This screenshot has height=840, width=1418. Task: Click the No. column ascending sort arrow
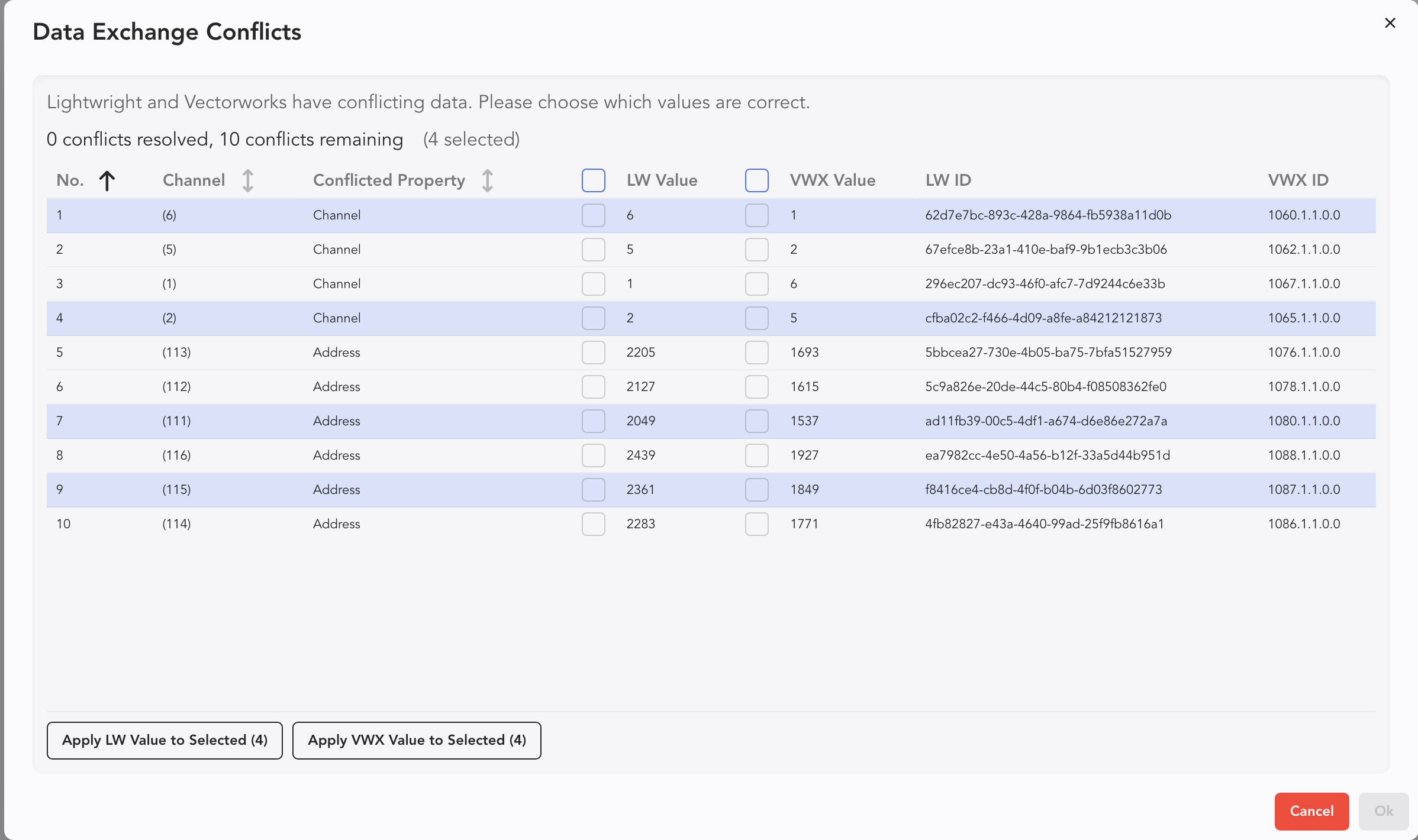click(x=107, y=180)
